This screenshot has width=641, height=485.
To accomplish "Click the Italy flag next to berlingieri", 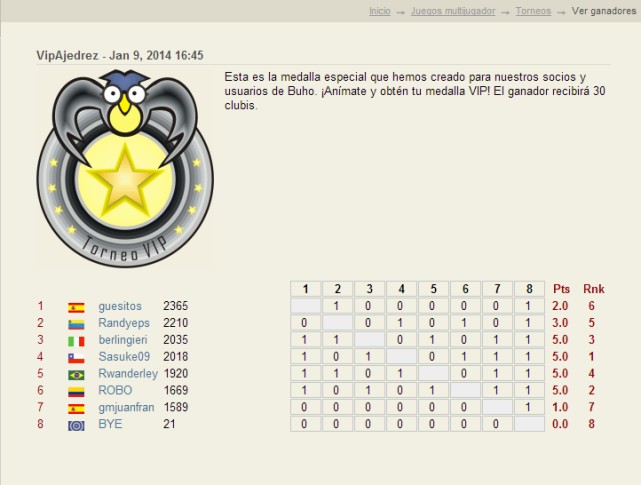I will [76, 341].
